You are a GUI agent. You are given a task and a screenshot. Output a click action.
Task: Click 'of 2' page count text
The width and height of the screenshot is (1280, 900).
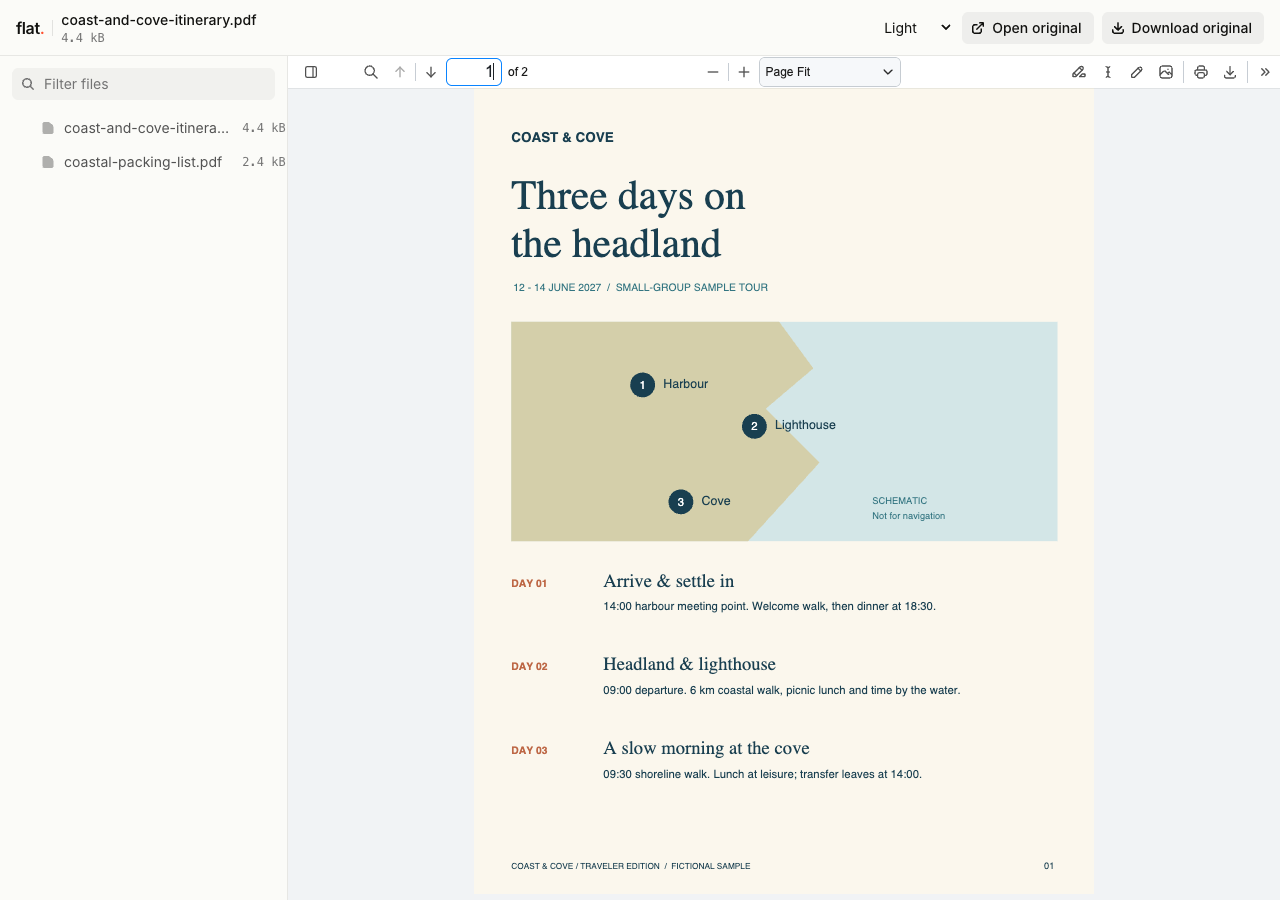518,72
